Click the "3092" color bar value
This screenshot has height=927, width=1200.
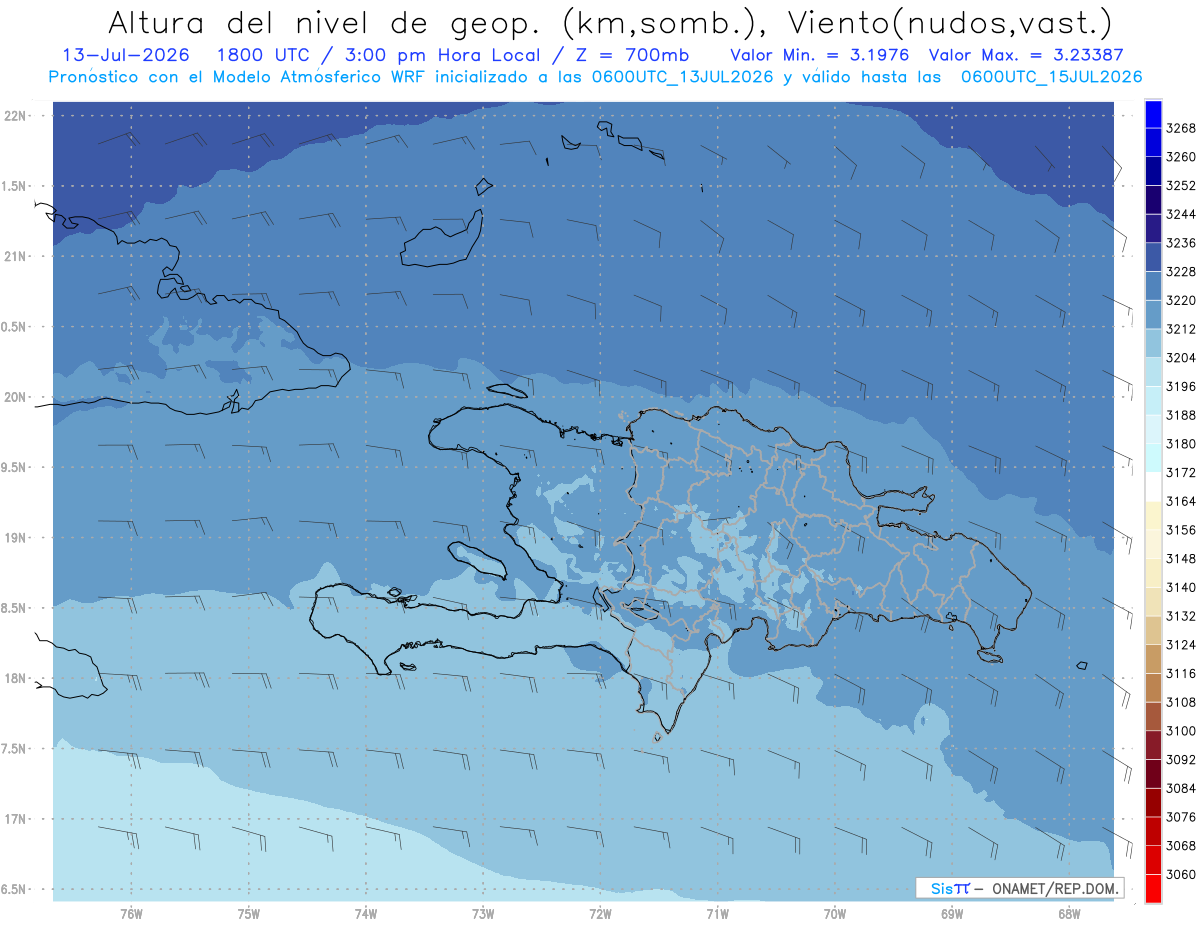1181,760
